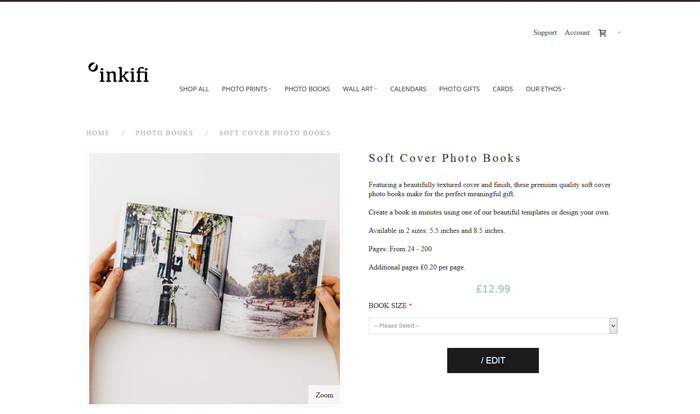Click the Soft Cover Photo Books breadcrumb

(275, 133)
